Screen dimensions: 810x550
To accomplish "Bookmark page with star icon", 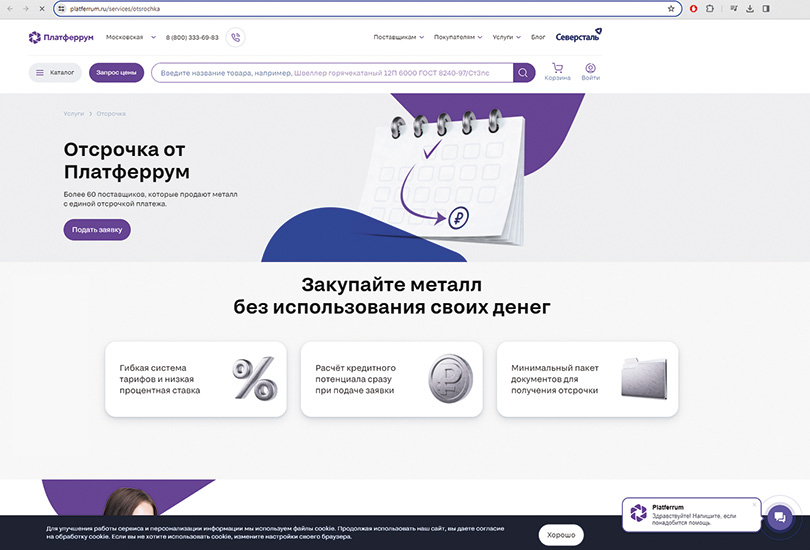I will (671, 8).
